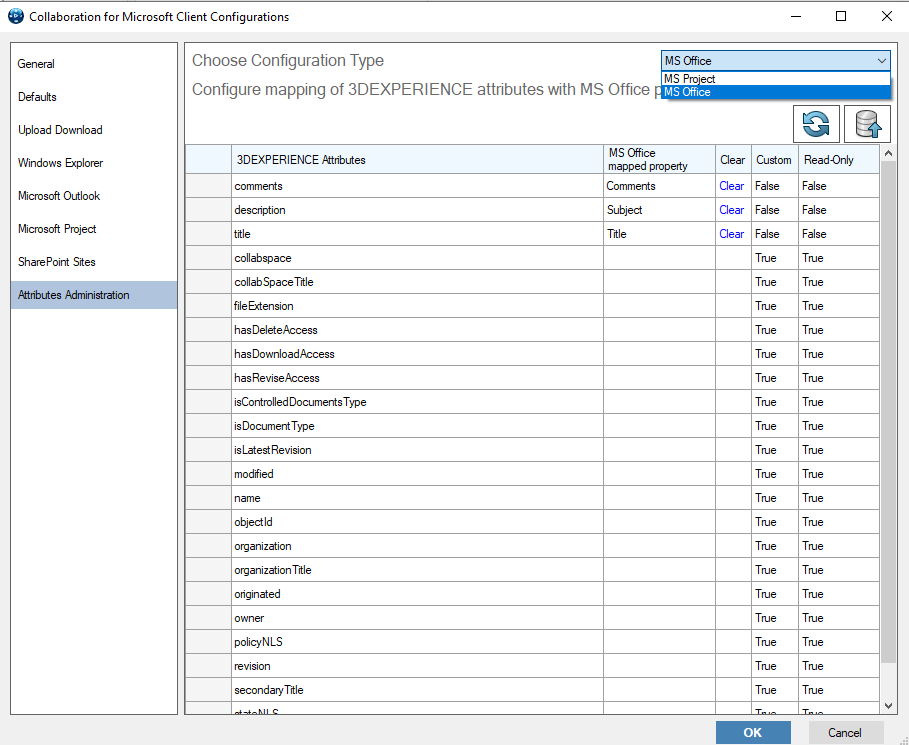Select the fileExtension attribute row

click(417, 306)
